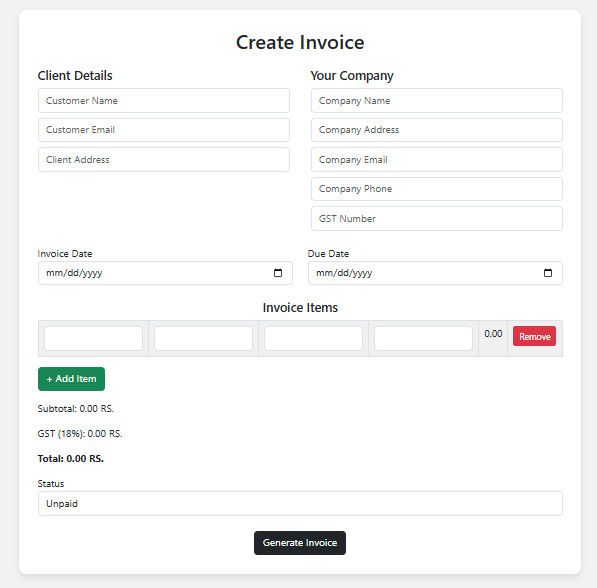This screenshot has width=597, height=588.
Task: Click the Company Name input
Action: coord(437,101)
